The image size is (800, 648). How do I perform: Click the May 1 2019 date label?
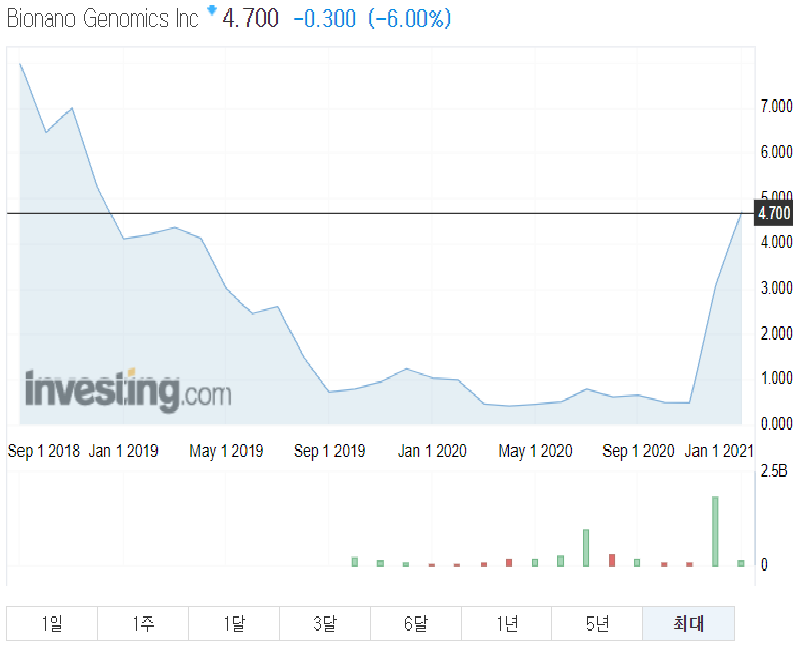tap(227, 451)
